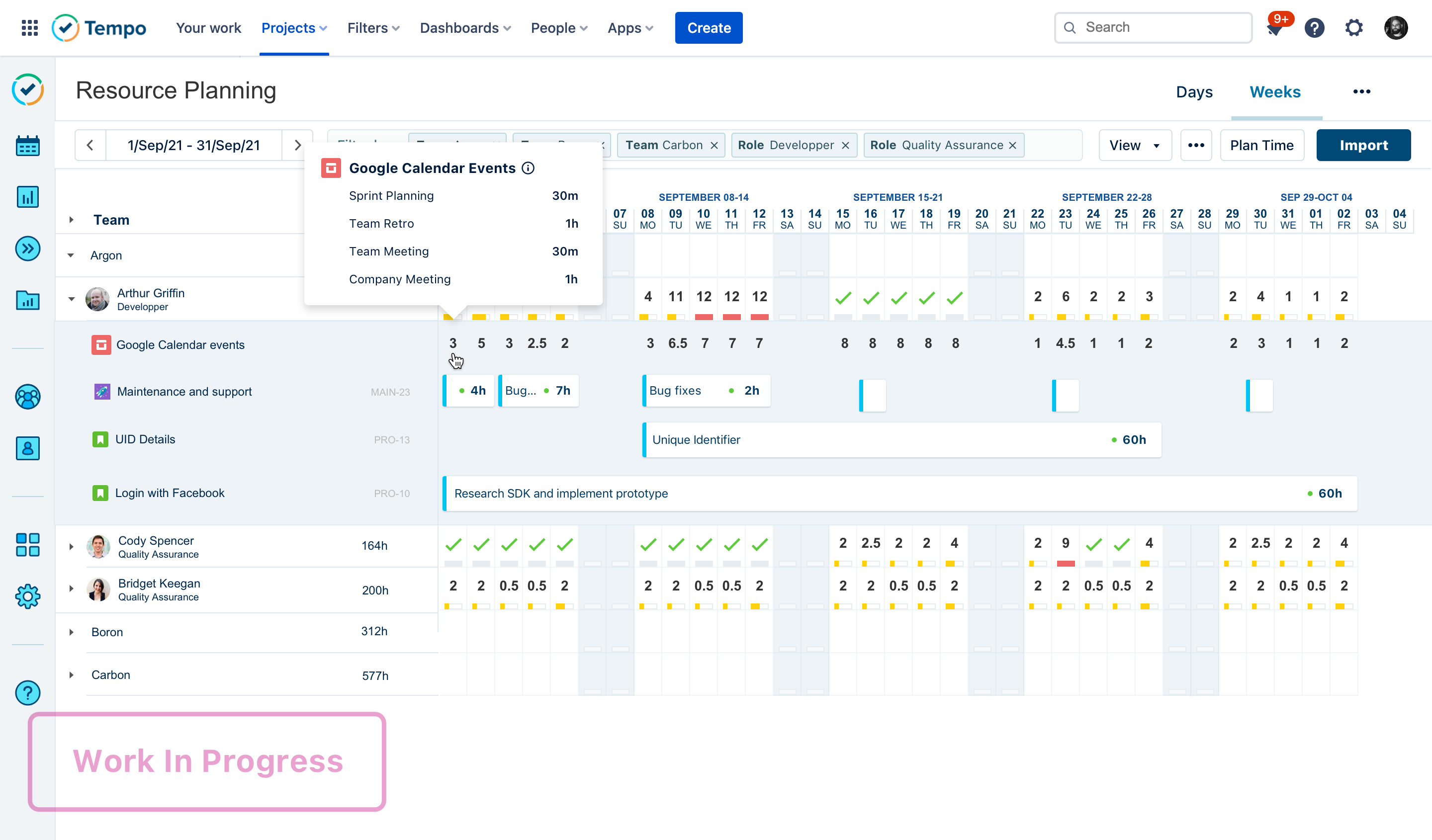Image resolution: width=1432 pixels, height=840 pixels.
Task: Open the Dashboards menu
Action: [x=465, y=28]
